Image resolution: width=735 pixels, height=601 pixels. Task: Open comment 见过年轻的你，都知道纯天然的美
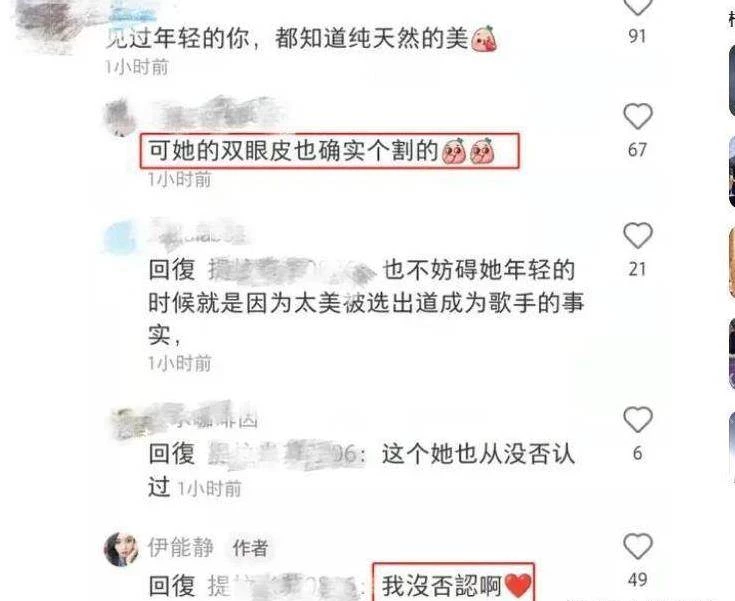(300, 38)
